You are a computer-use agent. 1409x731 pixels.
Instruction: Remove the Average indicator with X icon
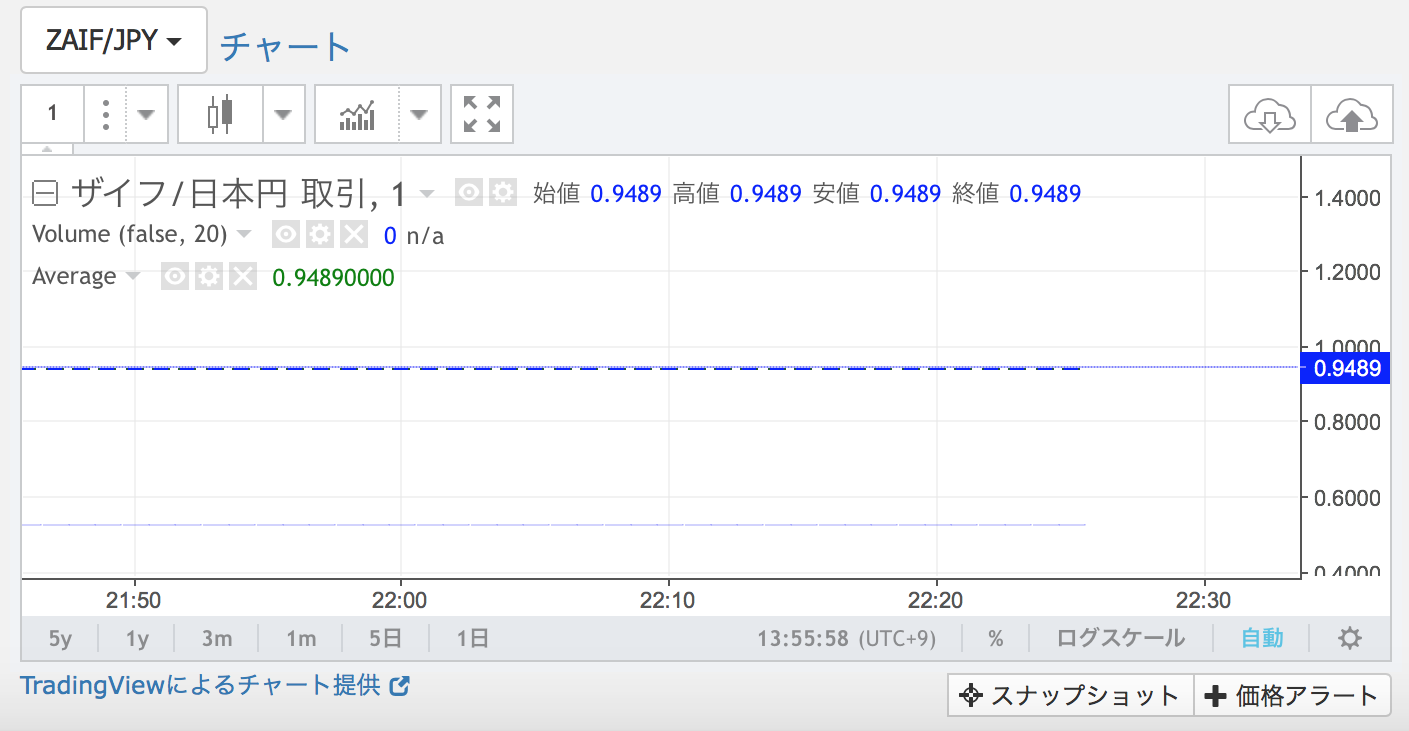[243, 277]
